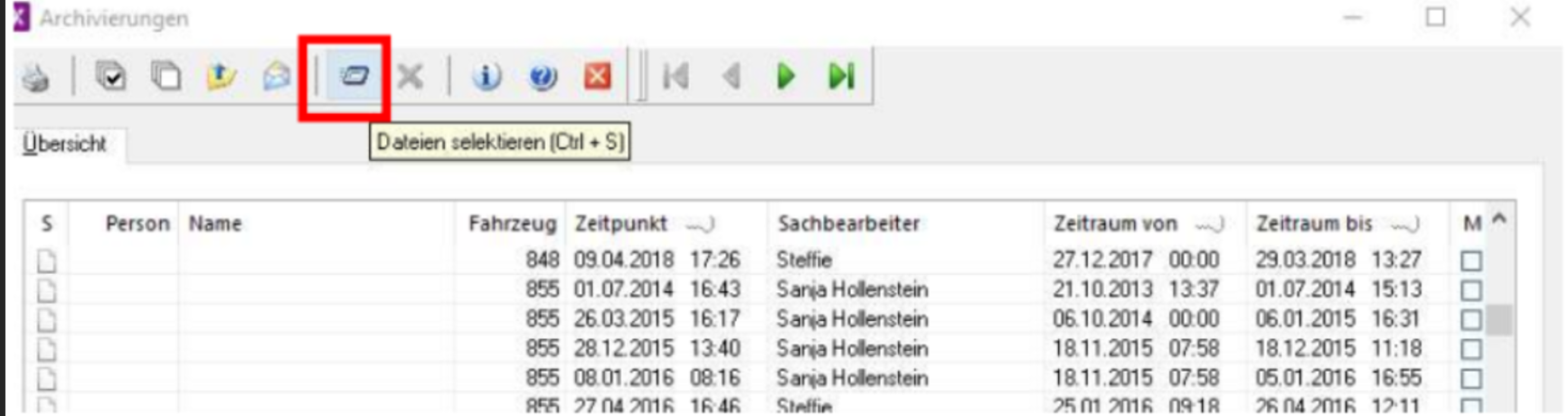Click the folder with arrow icon
Image resolution: width=1568 pixels, height=416 pixels.
pos(221,77)
